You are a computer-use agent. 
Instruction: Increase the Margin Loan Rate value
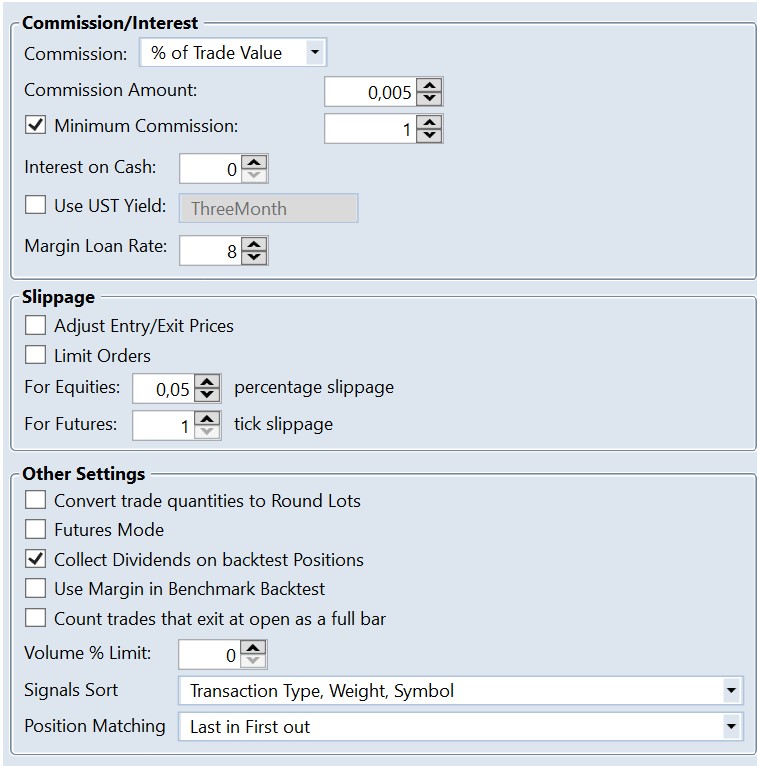click(254, 245)
